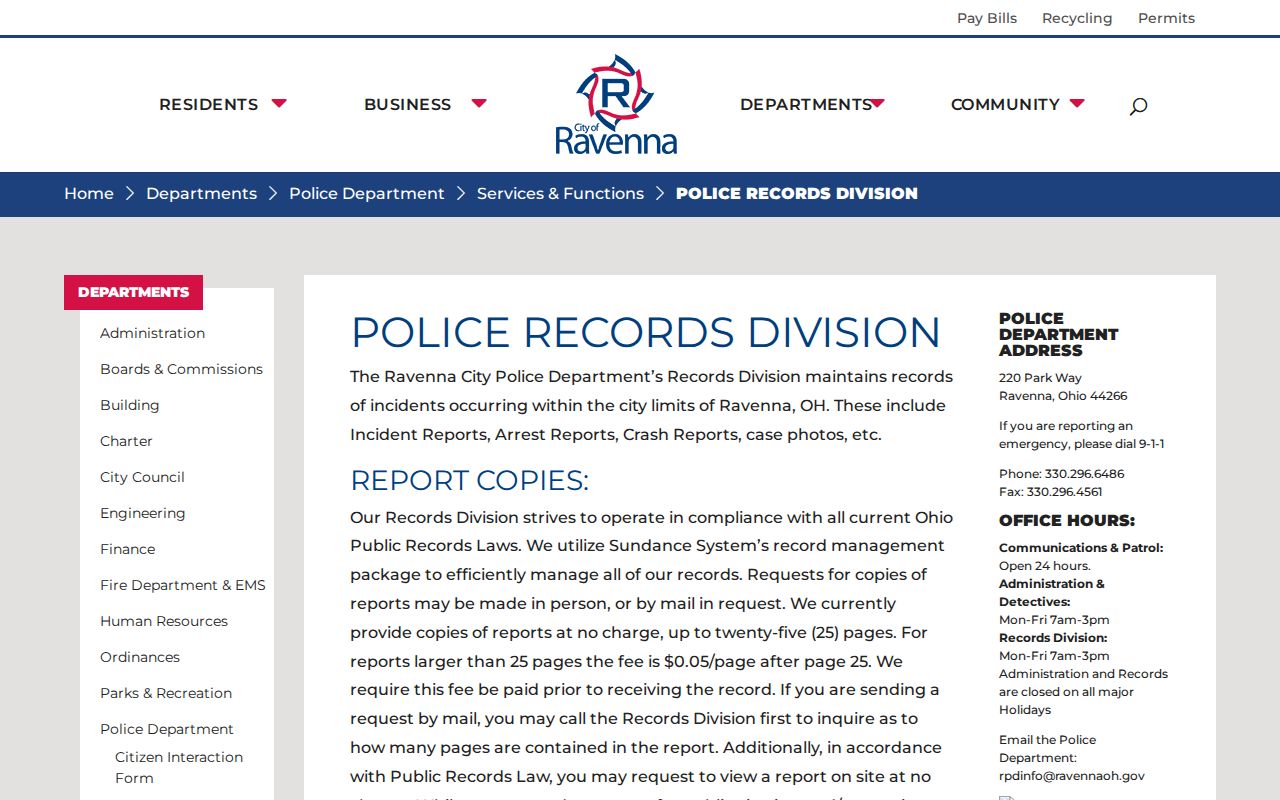1280x800 pixels.
Task: Click the Police Records Division page title
Action: 645,333
